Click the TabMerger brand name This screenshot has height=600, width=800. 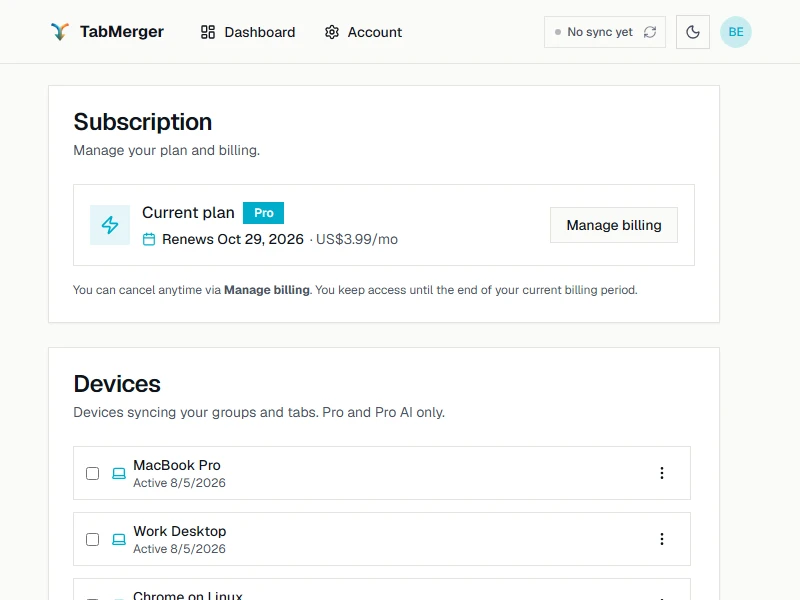(x=121, y=32)
